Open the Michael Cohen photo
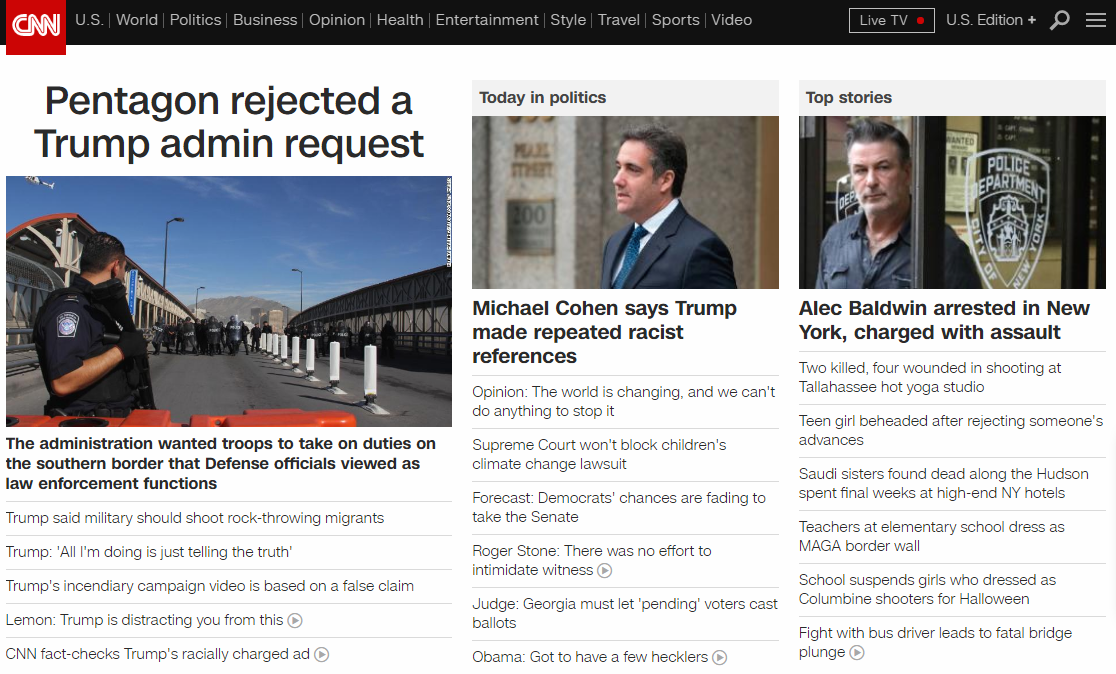Screen dimensions: 1116x674 tap(625, 202)
